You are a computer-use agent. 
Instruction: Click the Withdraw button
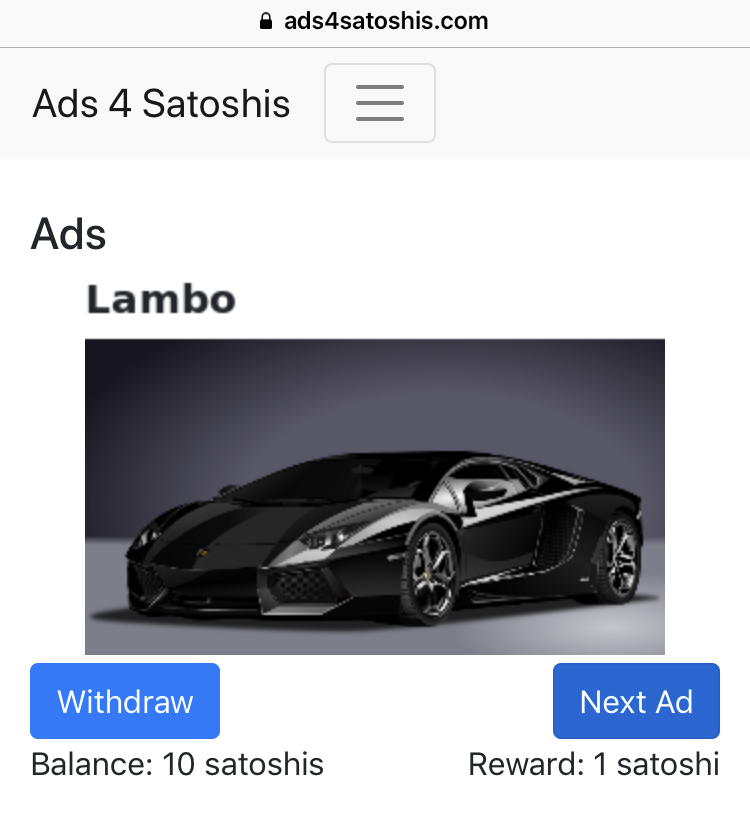pos(125,701)
